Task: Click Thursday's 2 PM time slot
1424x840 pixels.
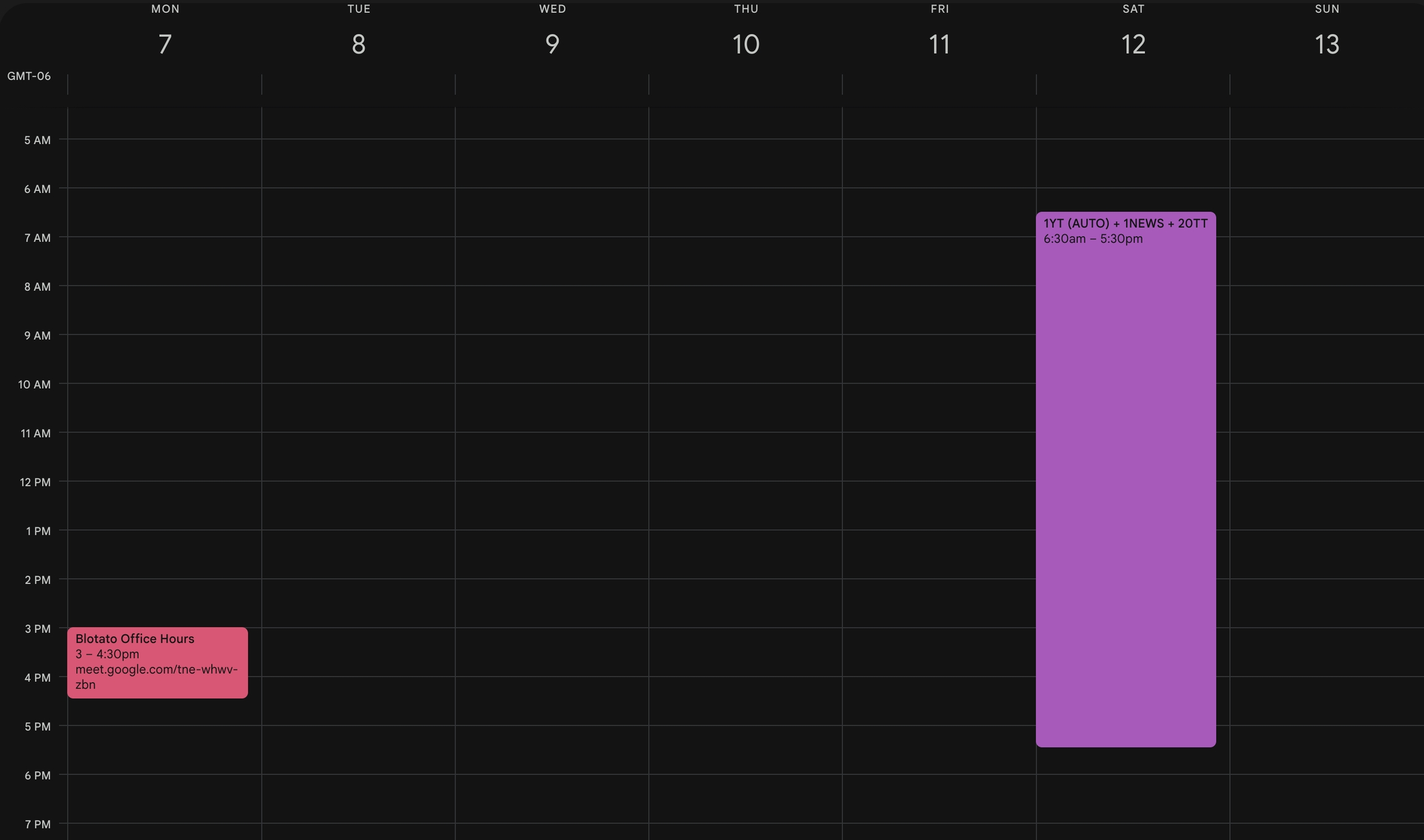Action: point(745,603)
